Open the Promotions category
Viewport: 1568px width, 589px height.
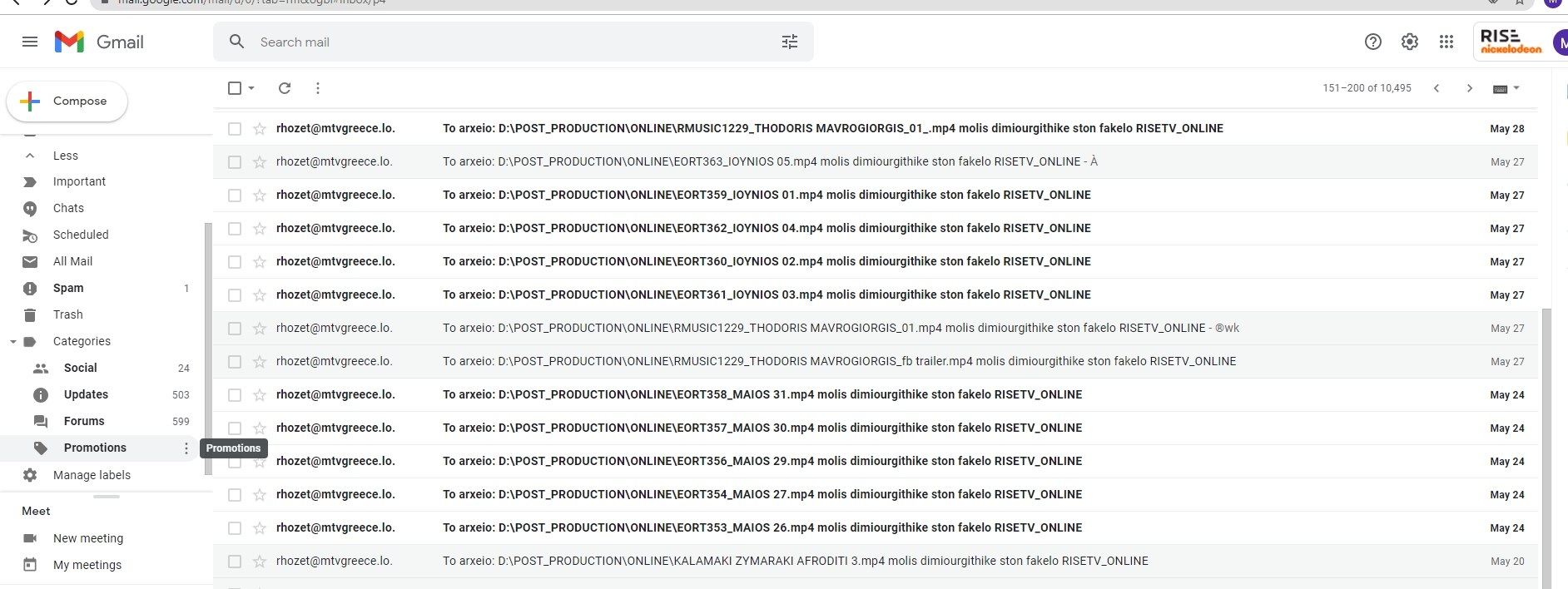tap(95, 448)
